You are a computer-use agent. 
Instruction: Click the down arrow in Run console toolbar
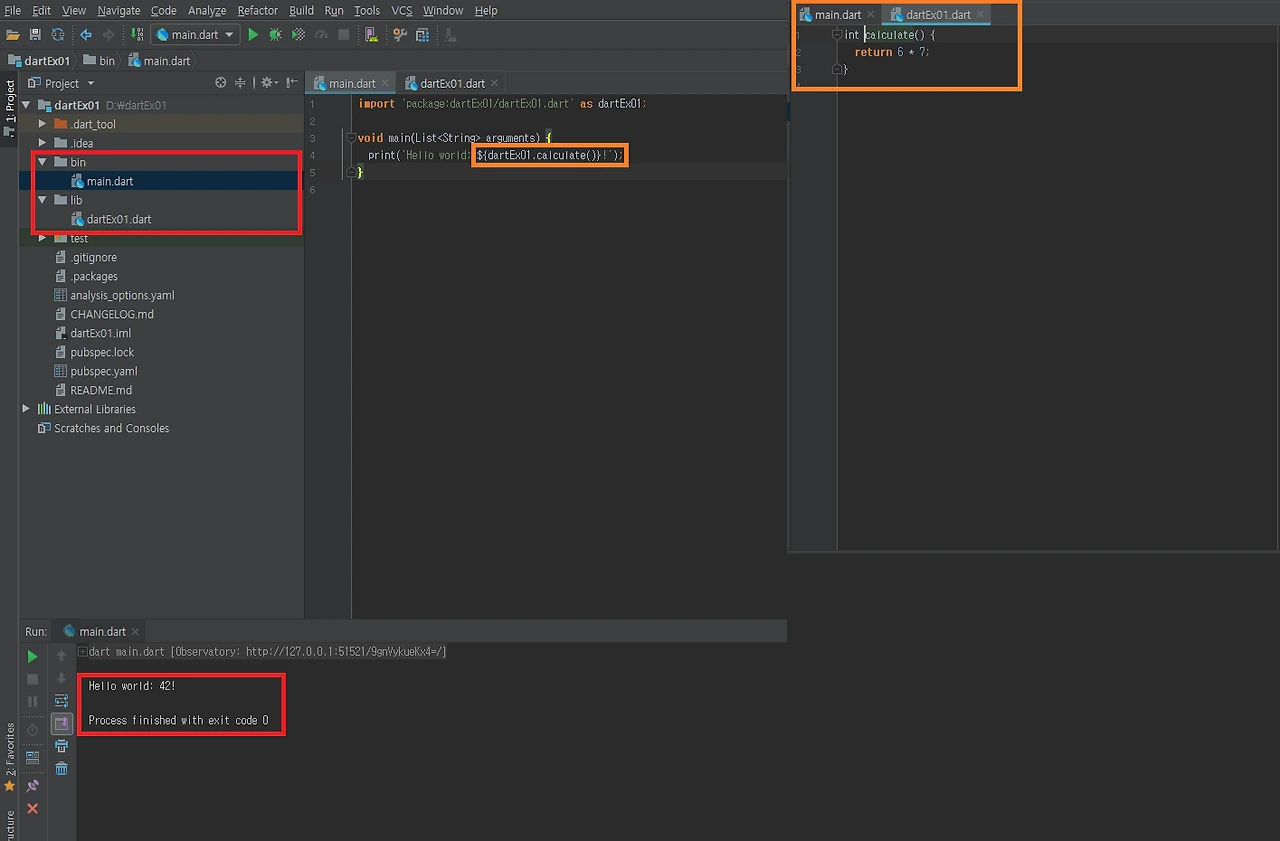61,679
